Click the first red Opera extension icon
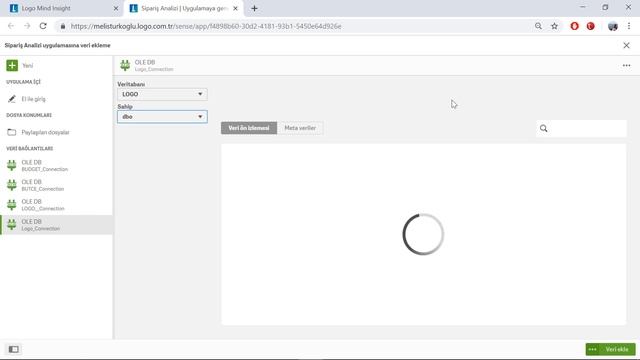640x360 pixels. point(574,26)
